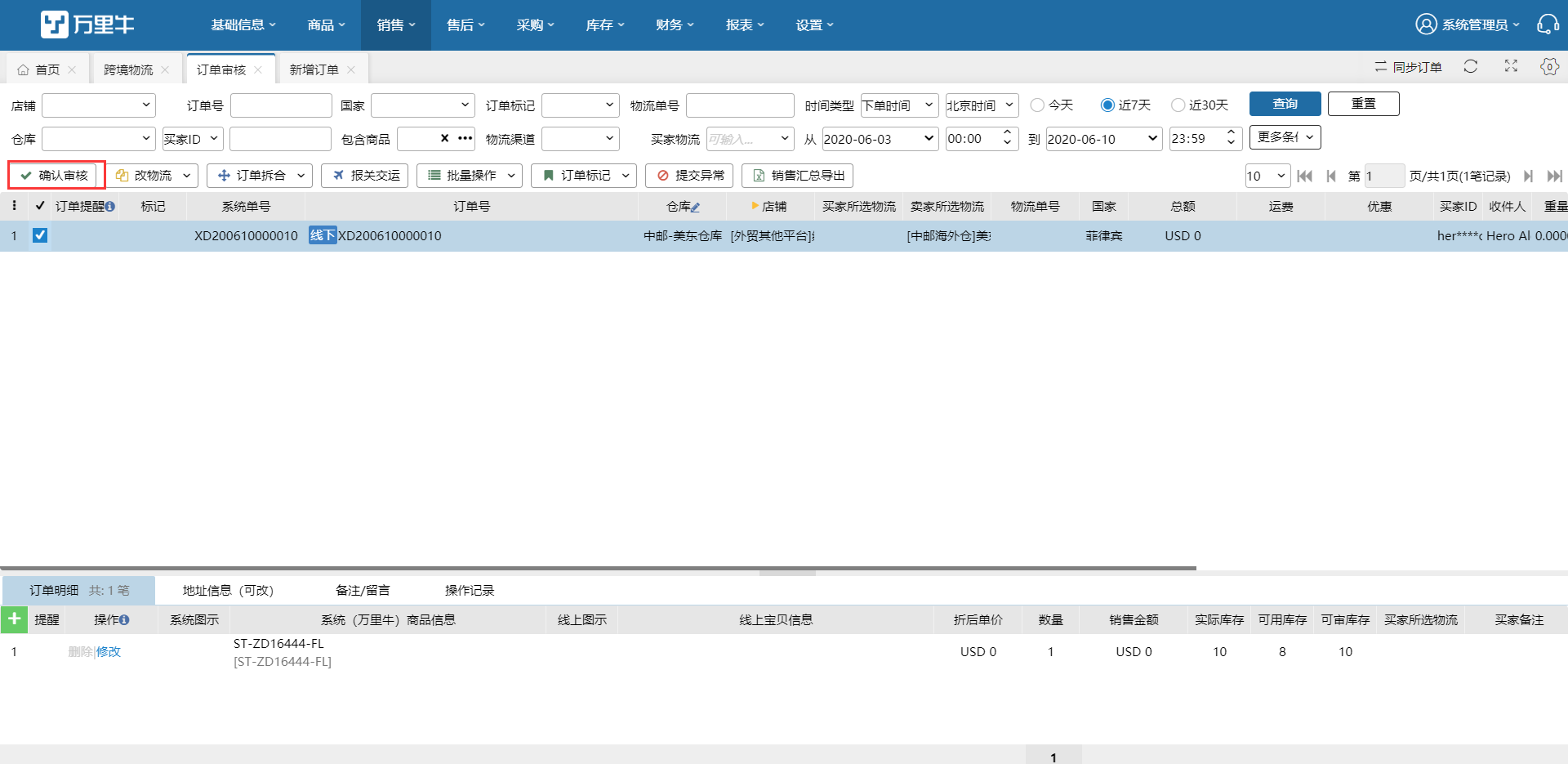The width and height of the screenshot is (1568, 764).
Task: Click 订单提醒 info icon in header
Action: click(x=110, y=207)
